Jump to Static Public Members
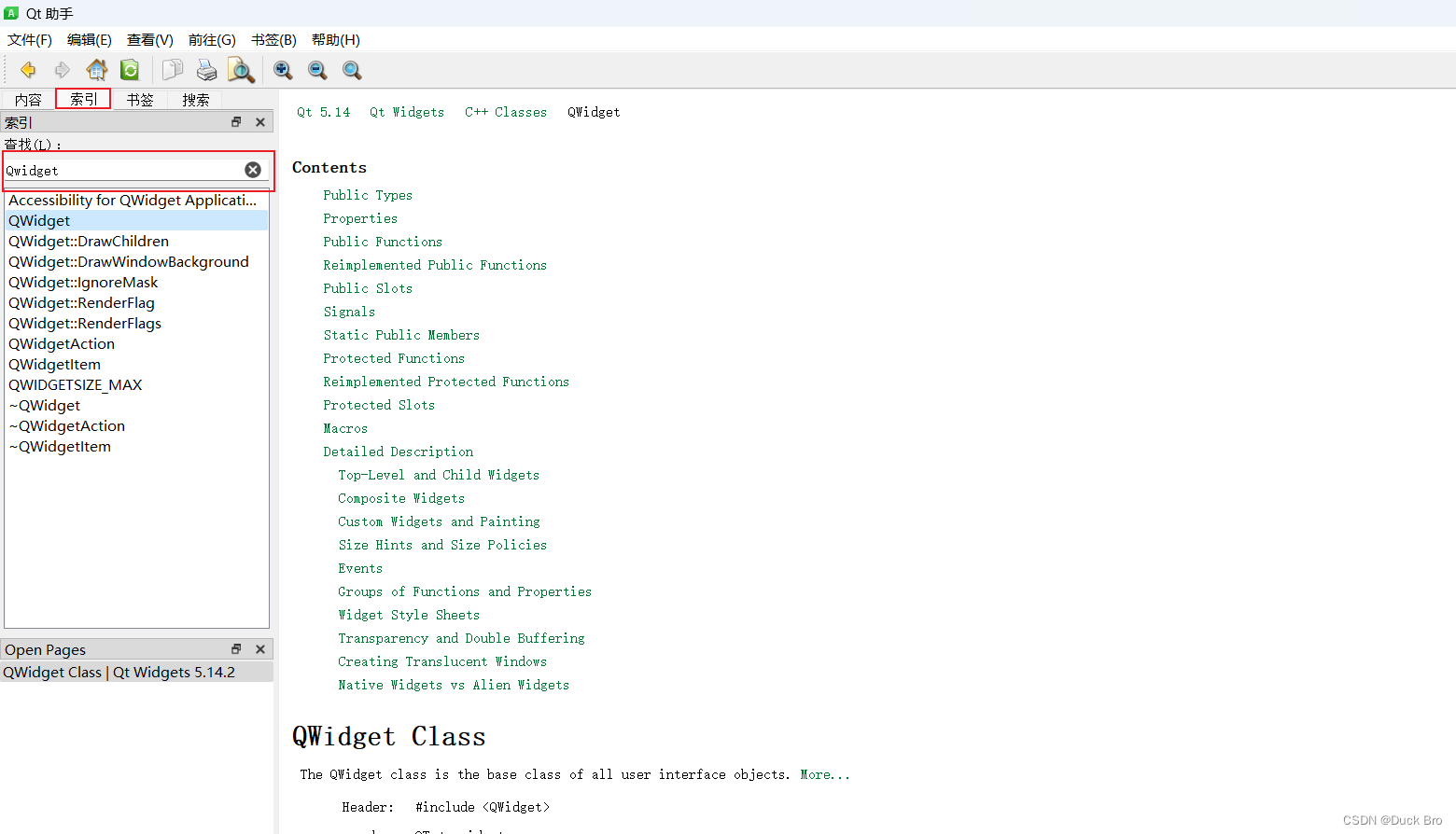This screenshot has height=834, width=1456. (401, 335)
